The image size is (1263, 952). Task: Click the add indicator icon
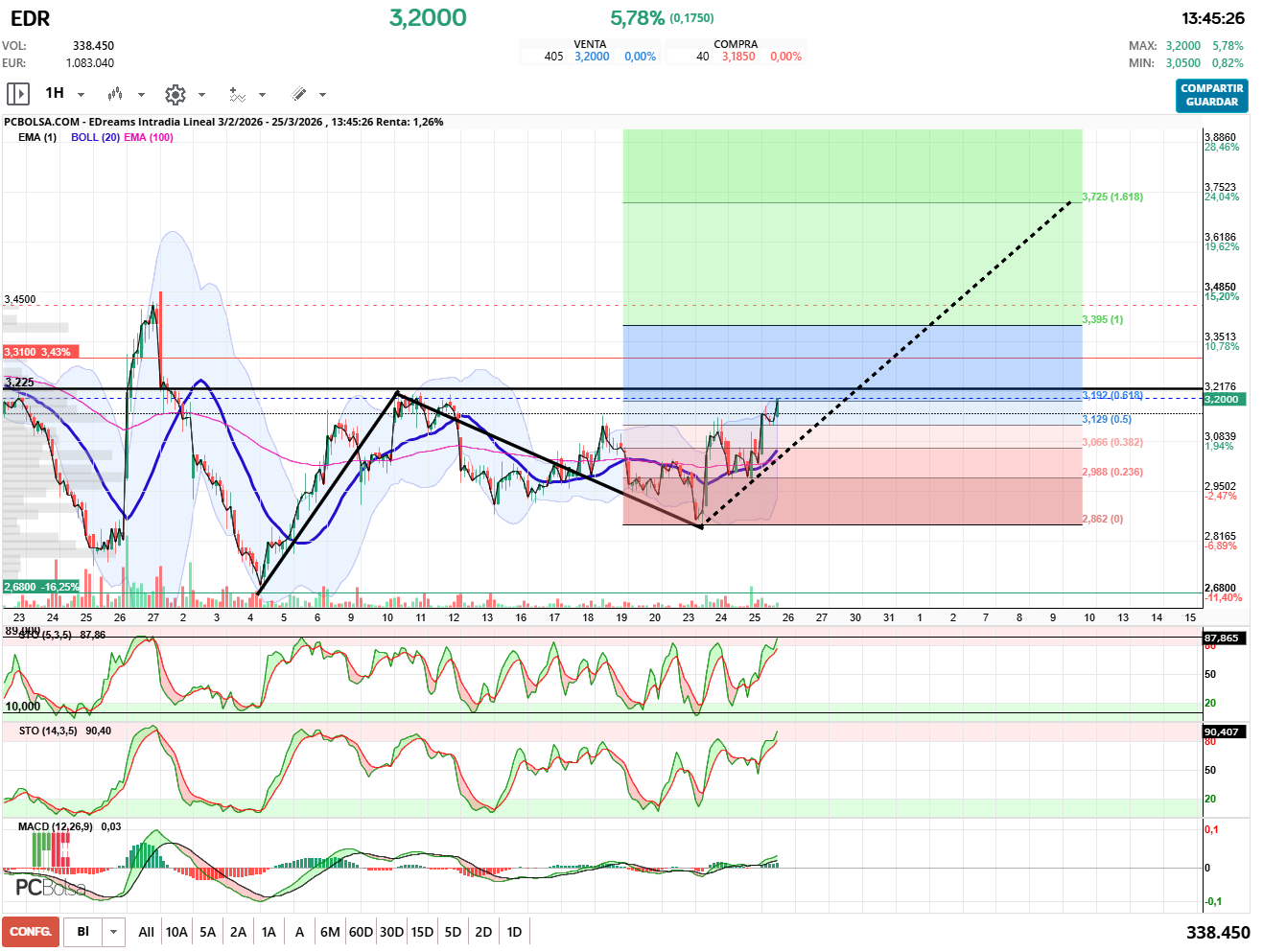click(x=237, y=94)
